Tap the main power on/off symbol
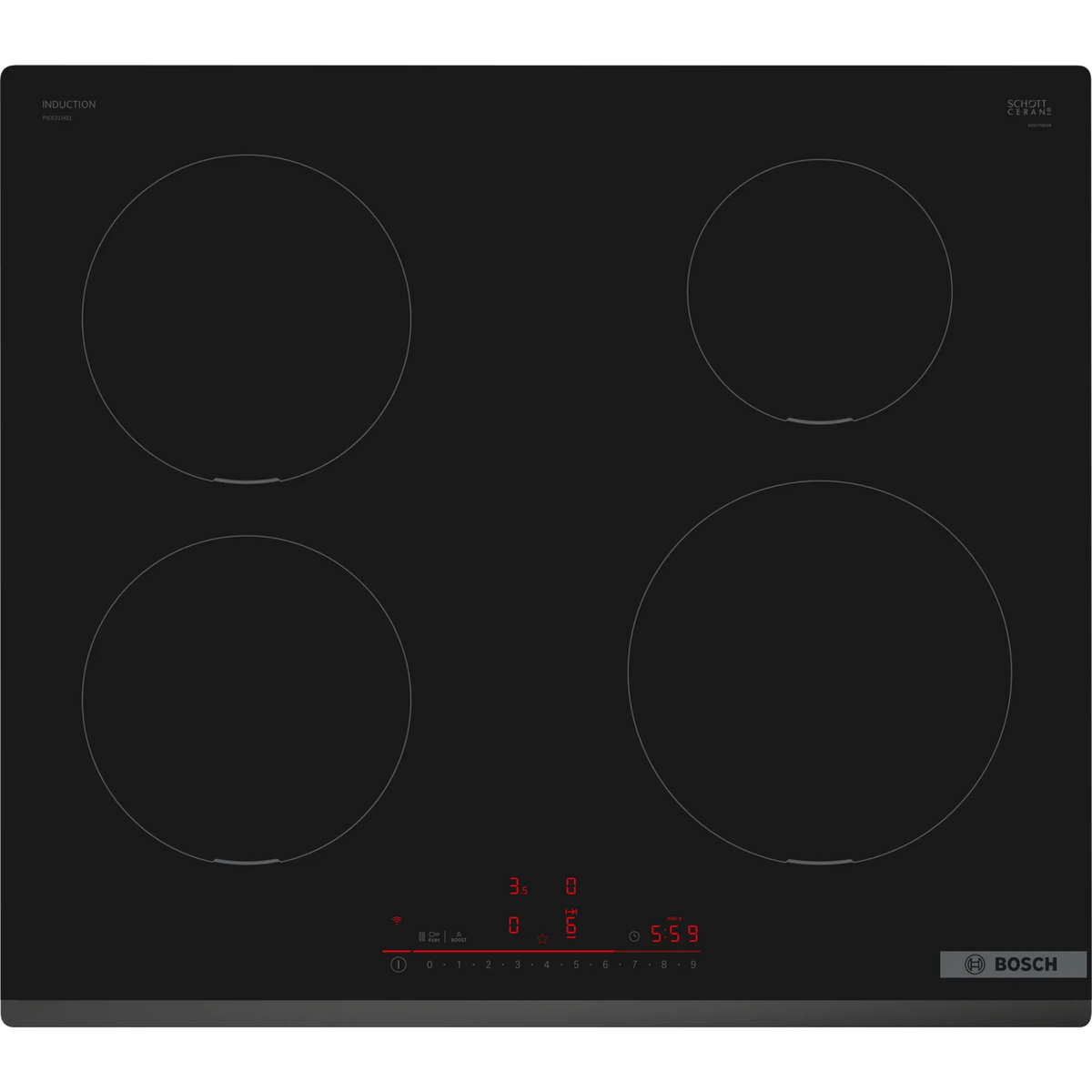The image size is (1092, 1092). 398,965
